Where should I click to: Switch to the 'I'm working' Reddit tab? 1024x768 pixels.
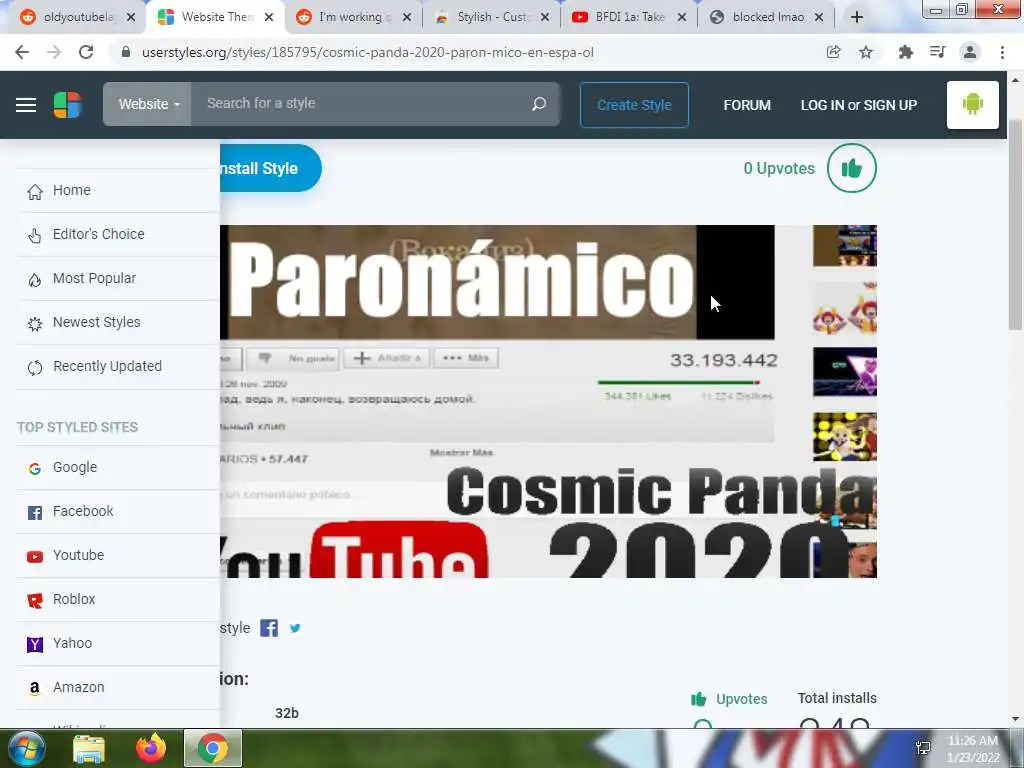click(x=353, y=17)
